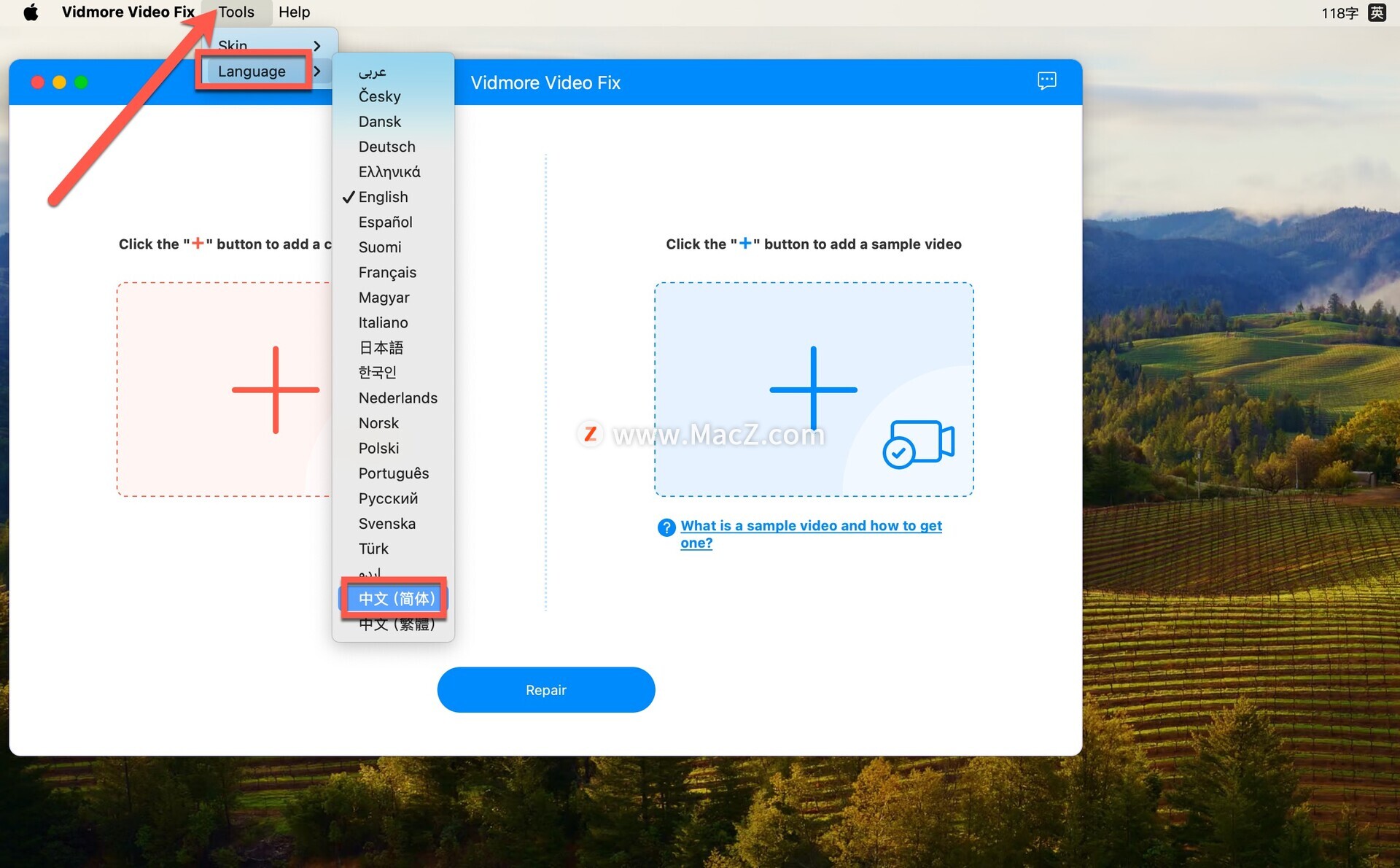Open the feedback chat icon
This screenshot has width=1400, height=868.
[x=1046, y=81]
